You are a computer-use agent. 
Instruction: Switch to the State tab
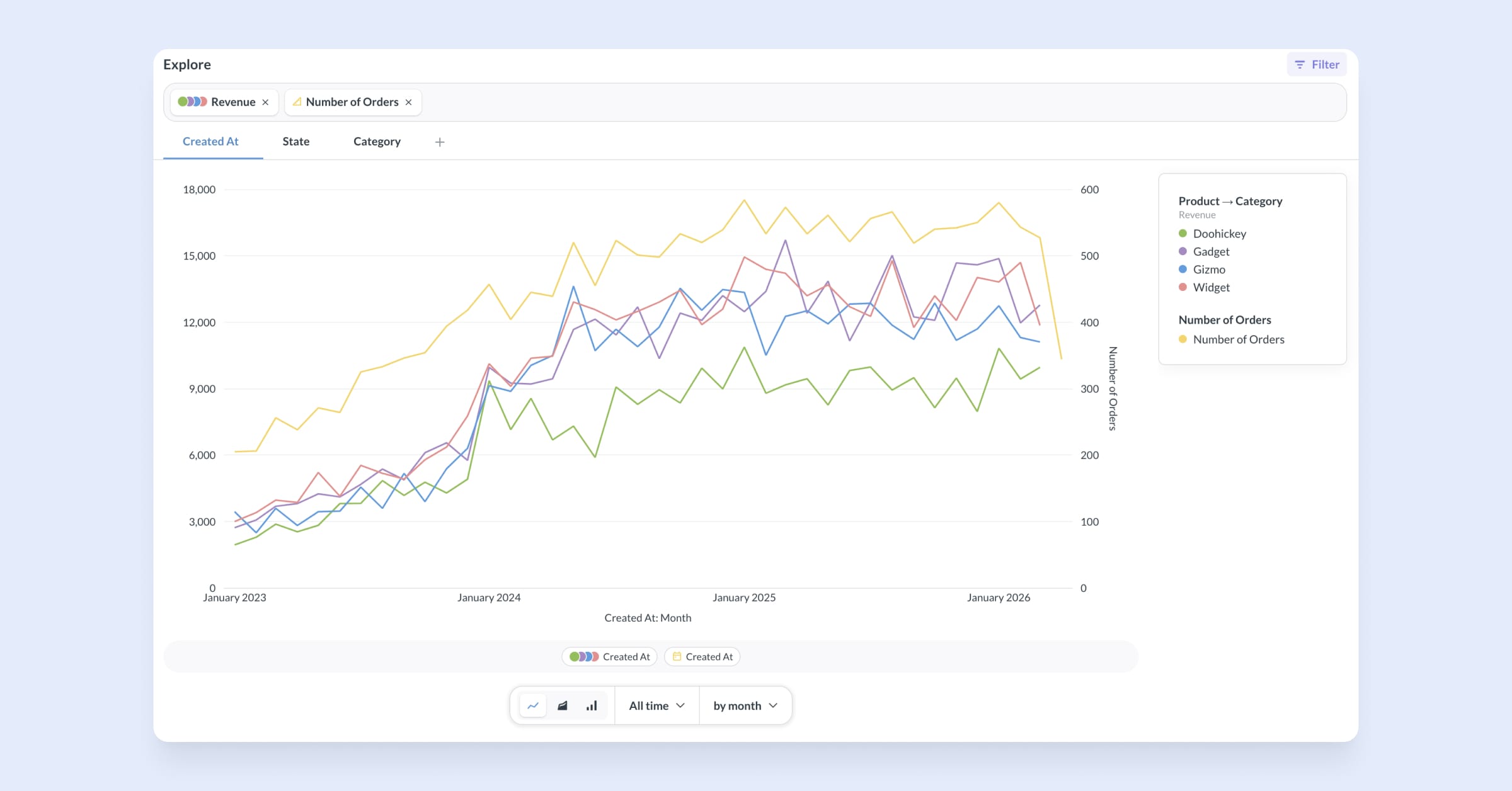[x=296, y=141]
